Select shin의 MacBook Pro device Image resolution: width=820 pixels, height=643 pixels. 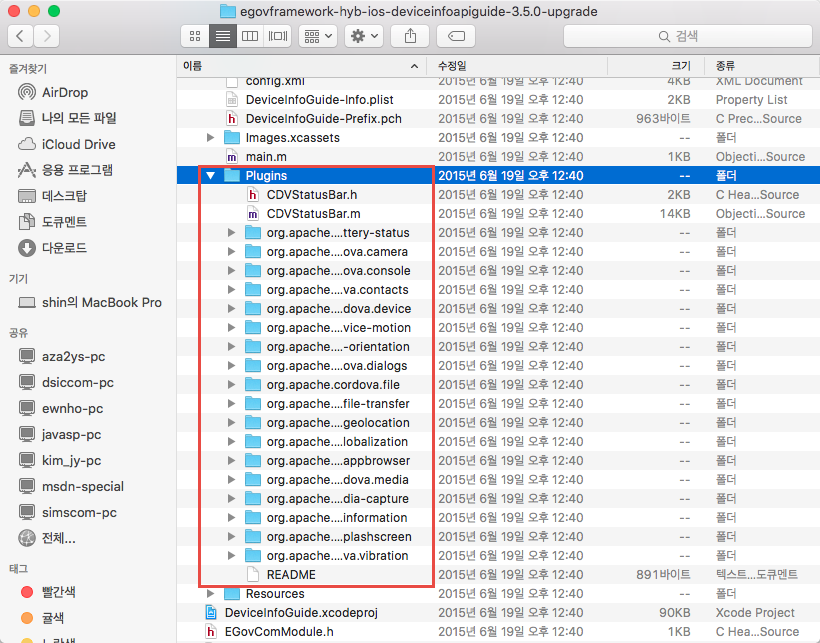point(100,303)
